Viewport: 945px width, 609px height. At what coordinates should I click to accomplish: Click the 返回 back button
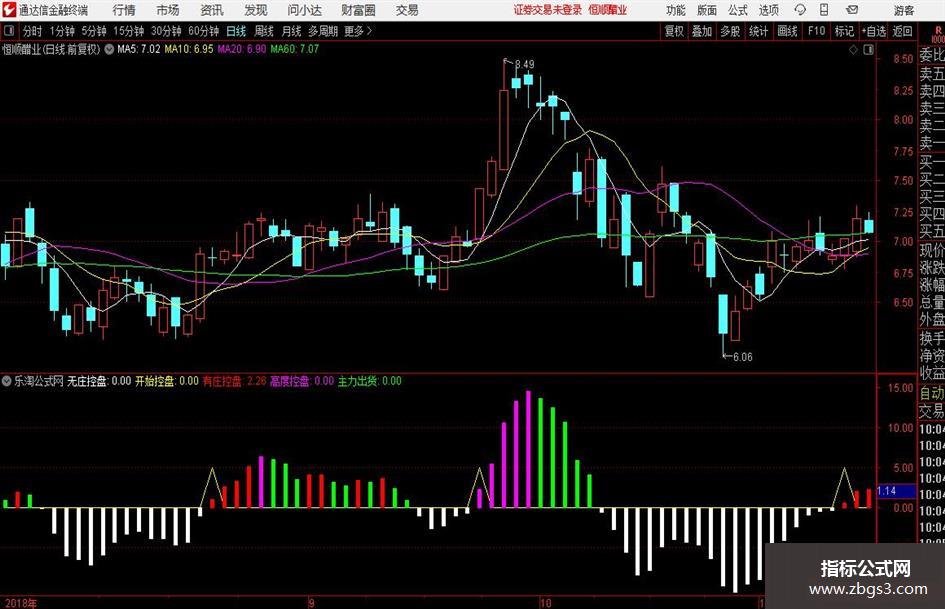(902, 31)
